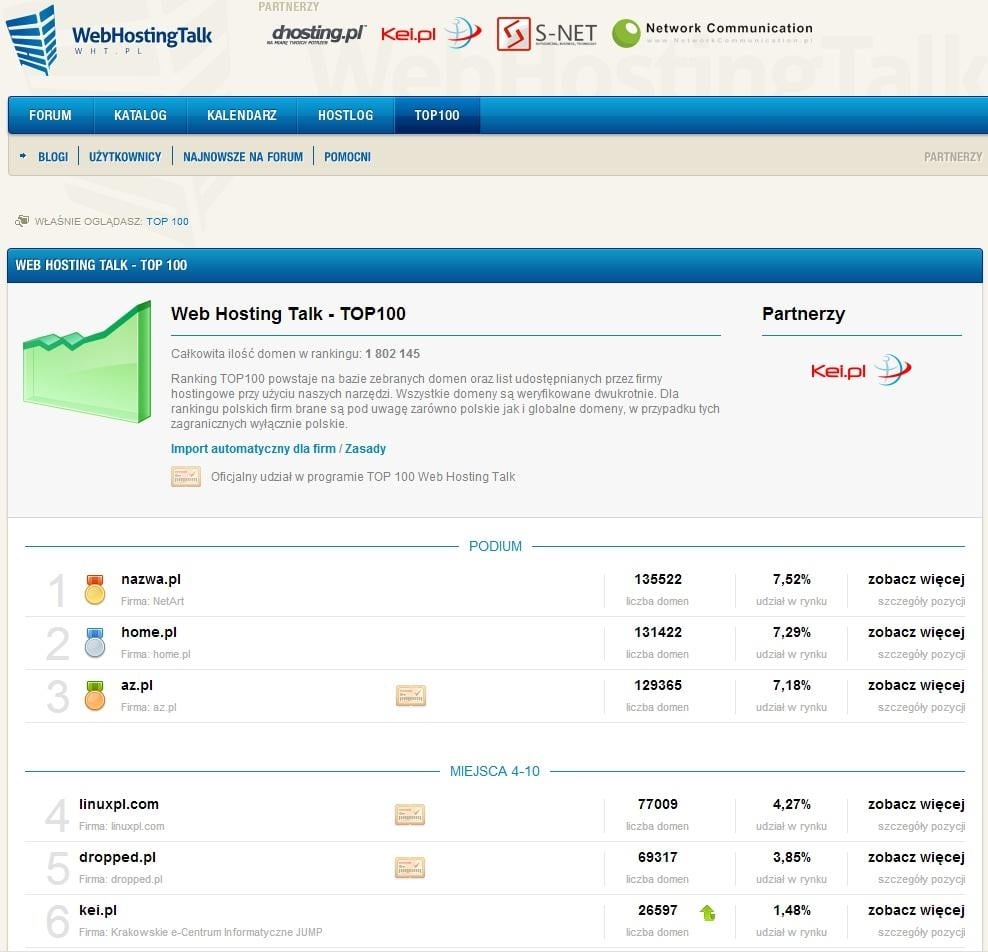Open the Network Communication partner logo
The width and height of the screenshot is (988, 952).
tap(711, 34)
